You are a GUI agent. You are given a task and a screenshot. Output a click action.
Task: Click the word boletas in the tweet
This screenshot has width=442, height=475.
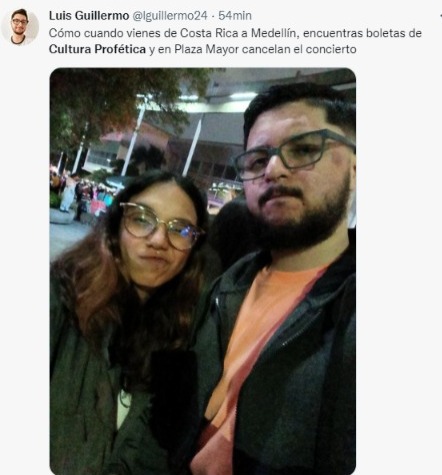click(x=387, y=33)
